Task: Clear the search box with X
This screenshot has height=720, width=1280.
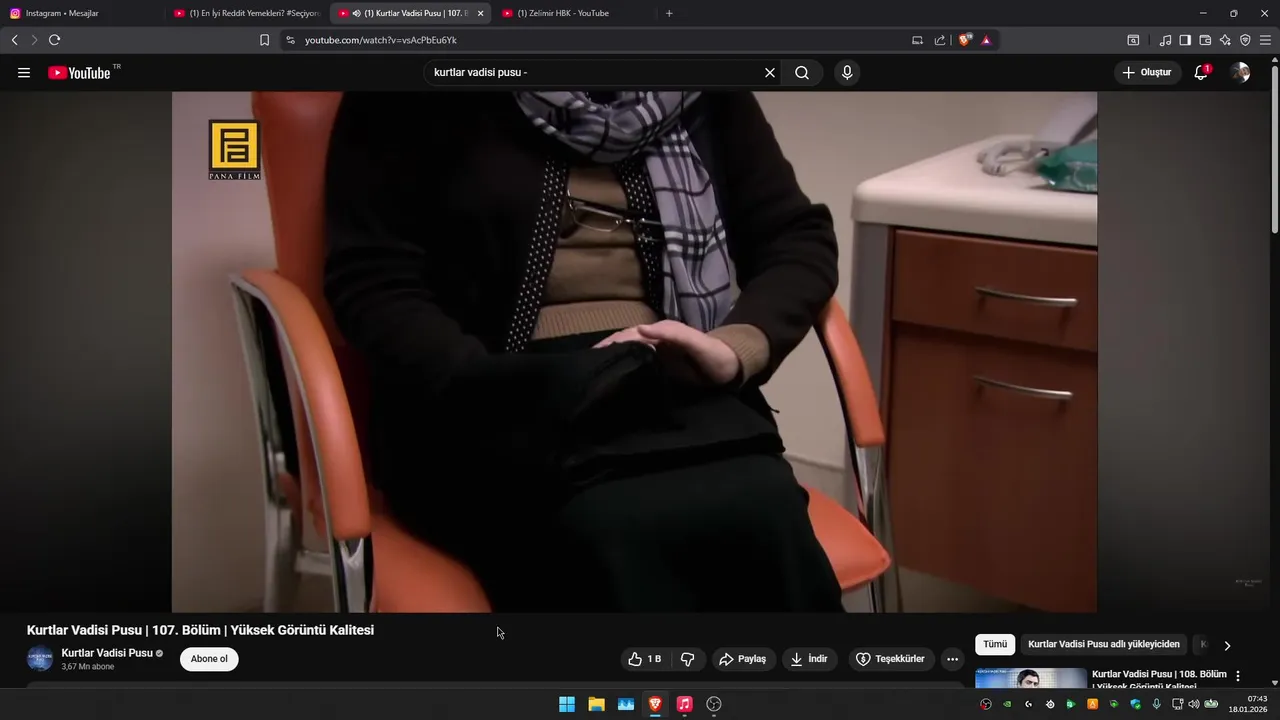Action: [x=770, y=73]
